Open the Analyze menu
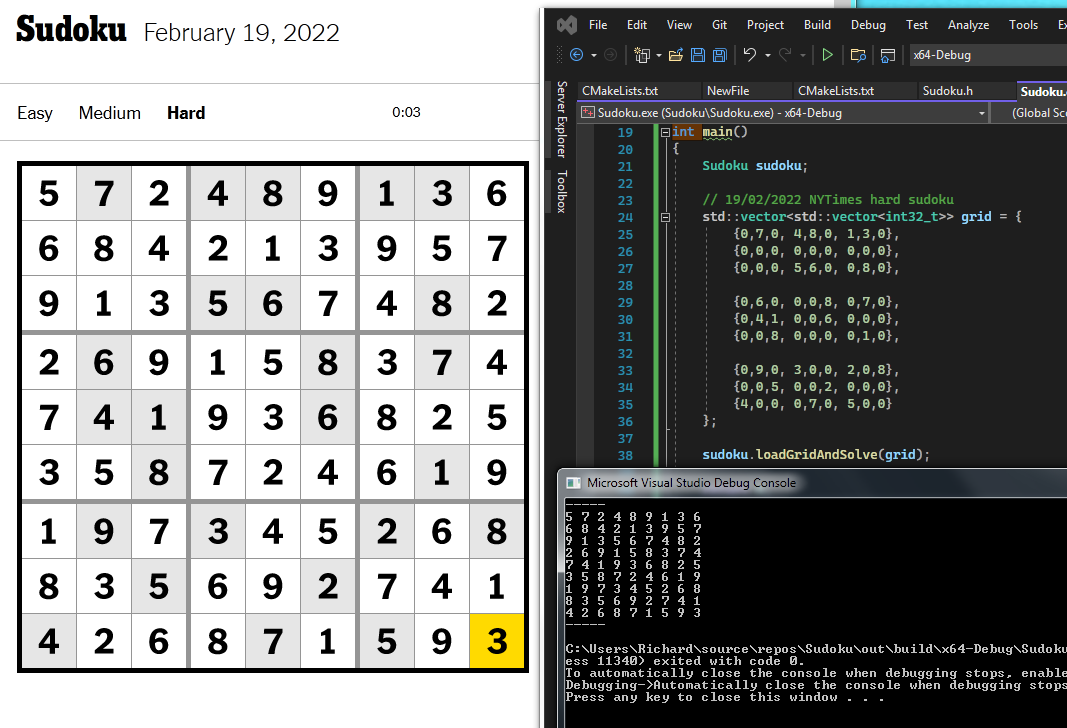Screen dimensions: 1067x728 click(968, 25)
